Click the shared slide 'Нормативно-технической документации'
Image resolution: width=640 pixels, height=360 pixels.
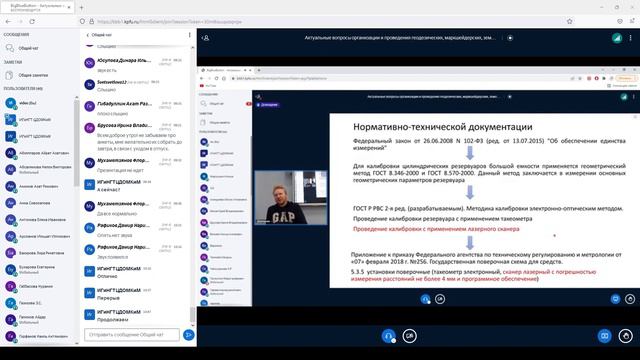[484, 200]
